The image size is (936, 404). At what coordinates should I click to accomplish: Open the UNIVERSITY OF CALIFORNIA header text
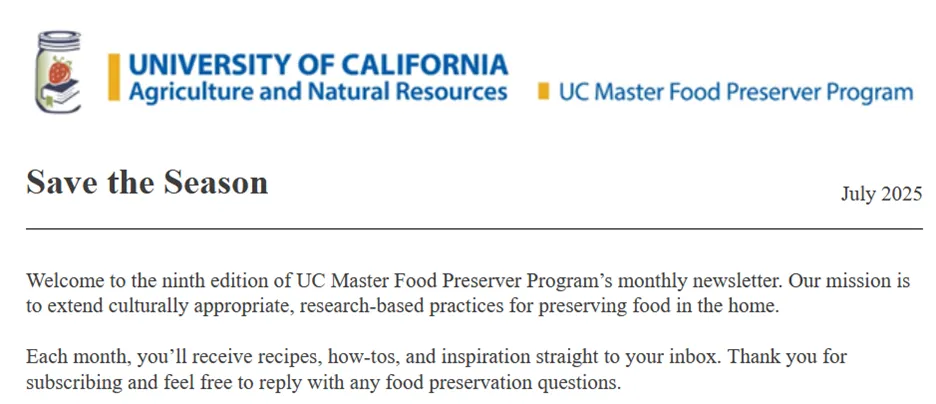[318, 65]
